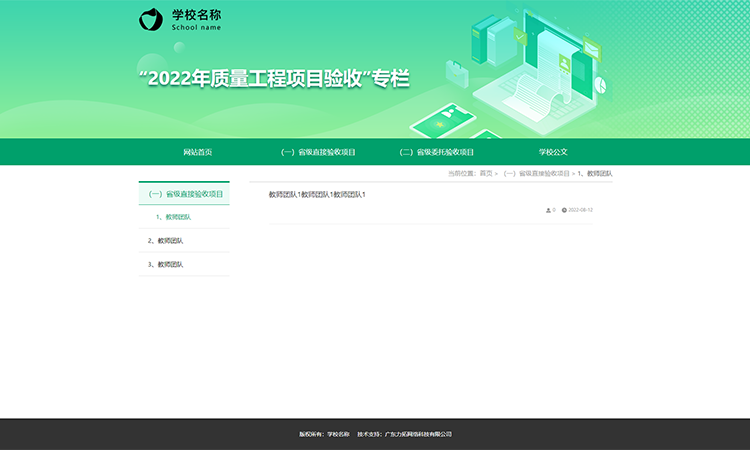The width and height of the screenshot is (750, 450).
Task: Click the school logo shield icon
Action: (150, 19)
